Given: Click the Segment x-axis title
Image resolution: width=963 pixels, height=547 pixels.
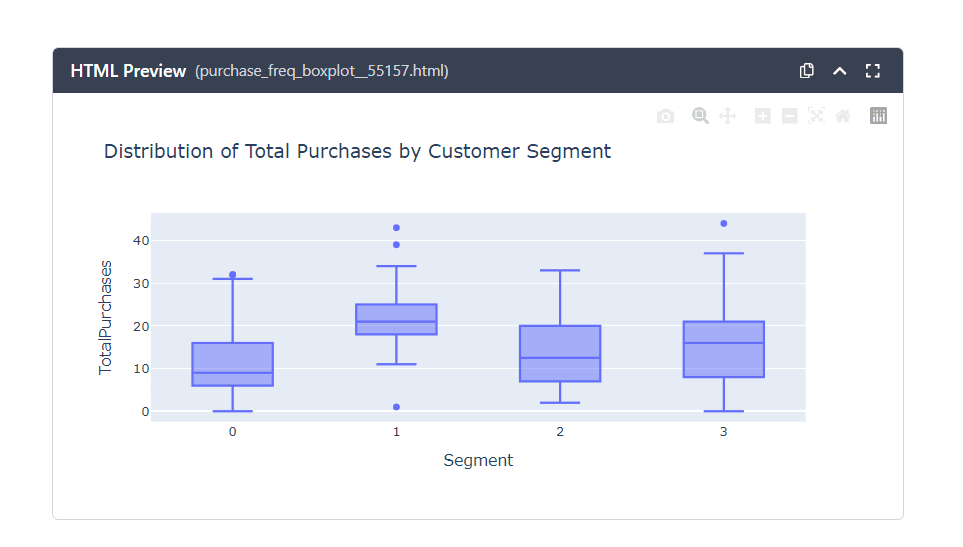Looking at the screenshot, I should pyautogui.click(x=478, y=460).
